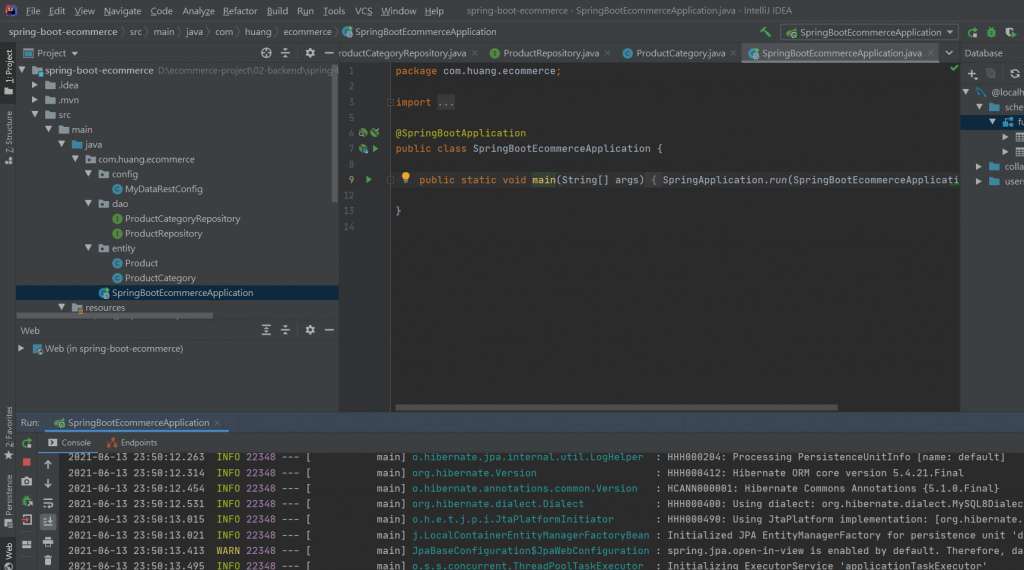Click the locate target icon in Project panel
The width and height of the screenshot is (1024, 570).
[x=266, y=53]
